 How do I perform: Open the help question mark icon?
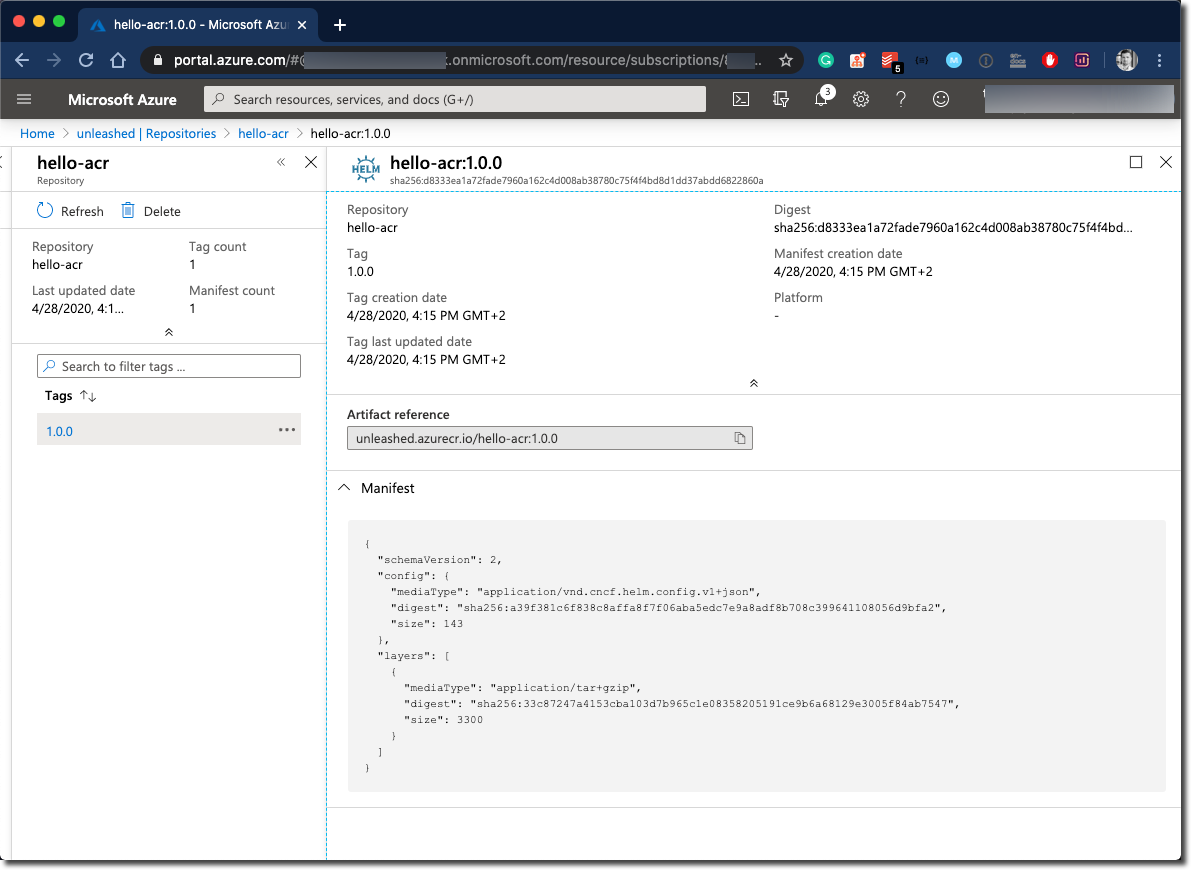pos(901,100)
